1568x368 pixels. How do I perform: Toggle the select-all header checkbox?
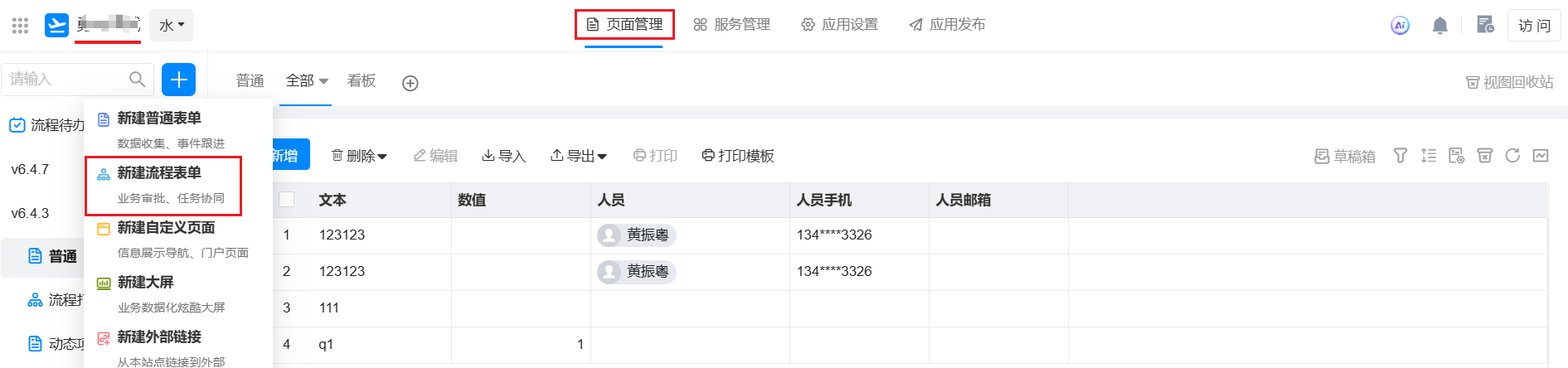point(287,199)
